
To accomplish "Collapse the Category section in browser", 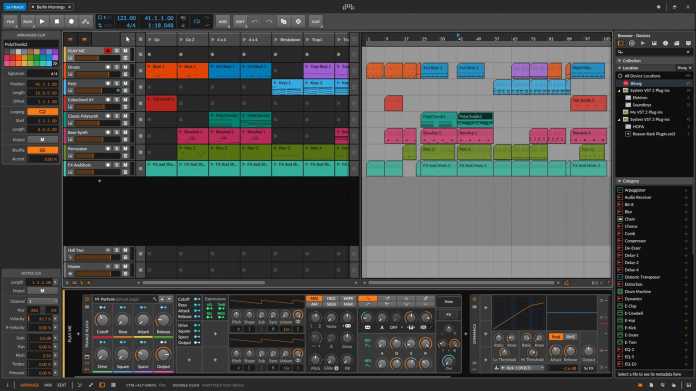I will pyautogui.click(x=620, y=181).
